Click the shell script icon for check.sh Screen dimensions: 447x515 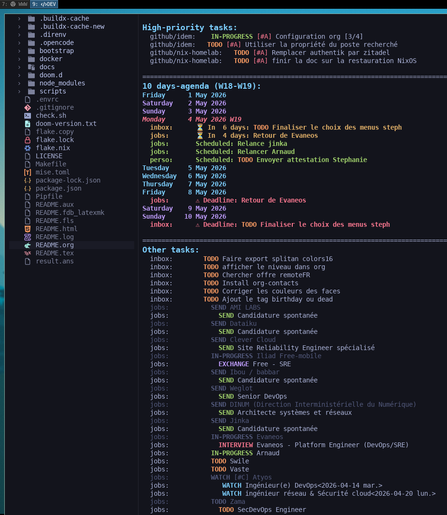pyautogui.click(x=28, y=116)
